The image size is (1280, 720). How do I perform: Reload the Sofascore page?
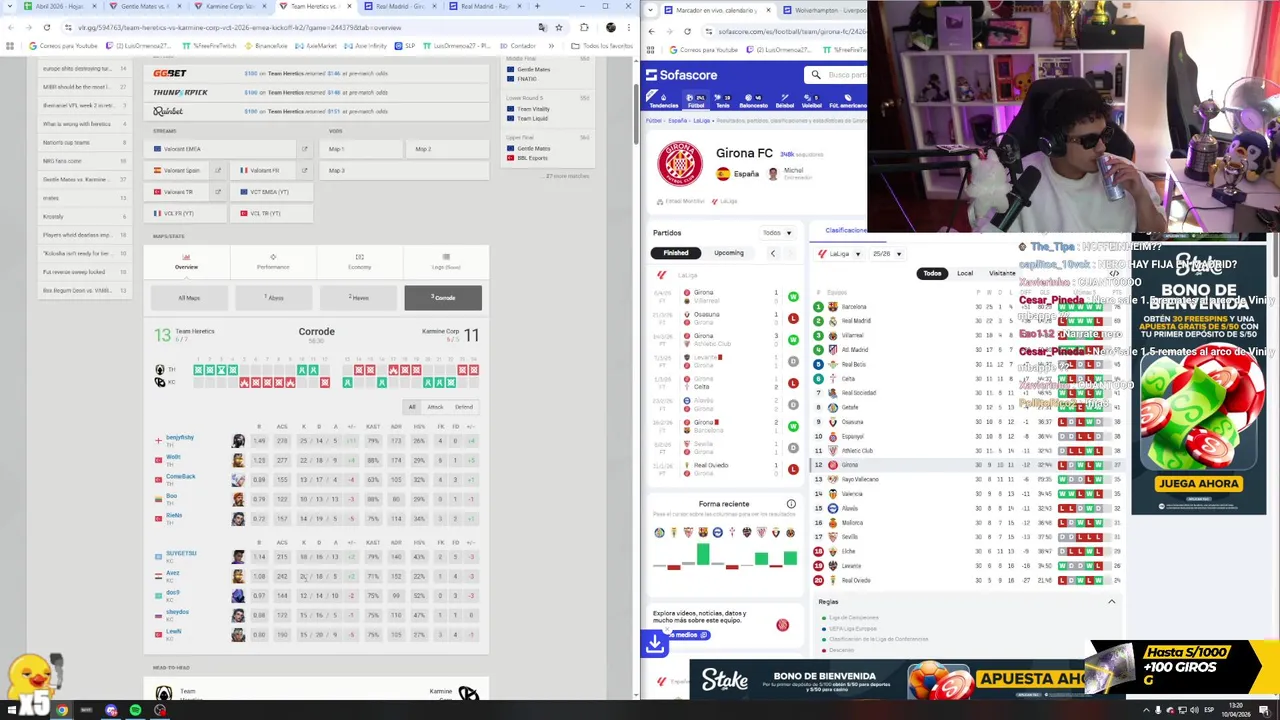(x=687, y=31)
